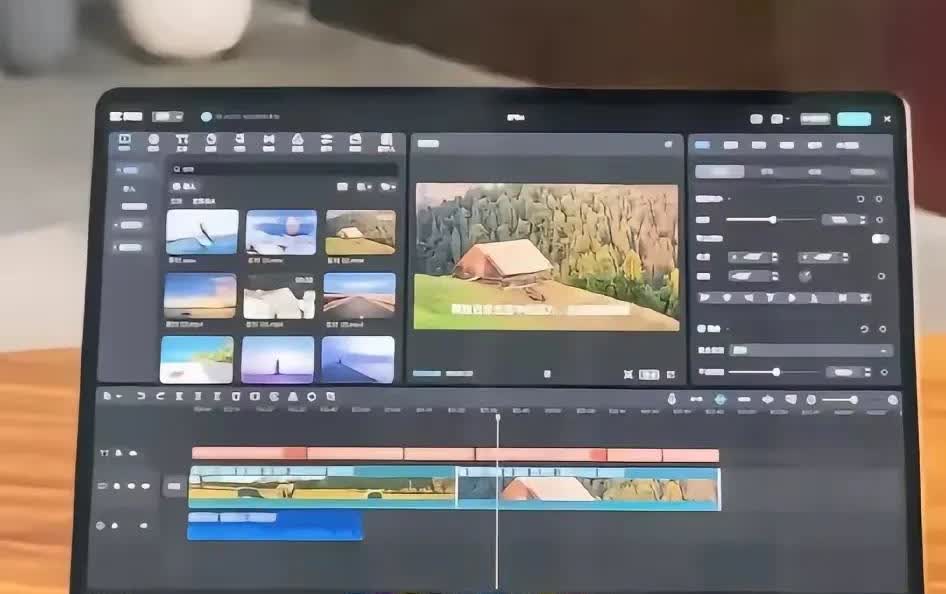The image size is (946, 594).
Task: Click the cover button on the main video track
Action: click(174, 486)
